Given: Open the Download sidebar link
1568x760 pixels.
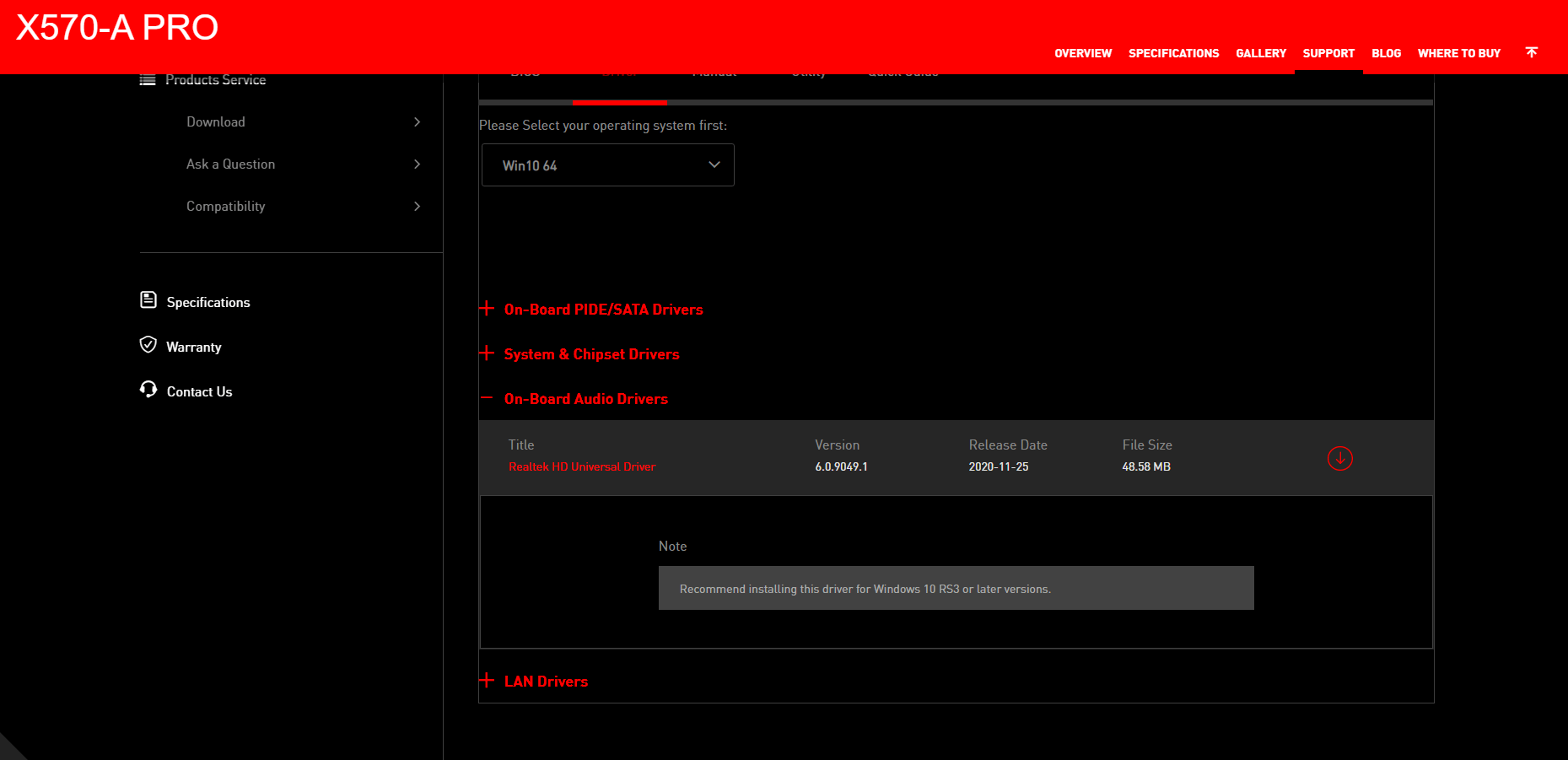Looking at the screenshot, I should [216, 122].
